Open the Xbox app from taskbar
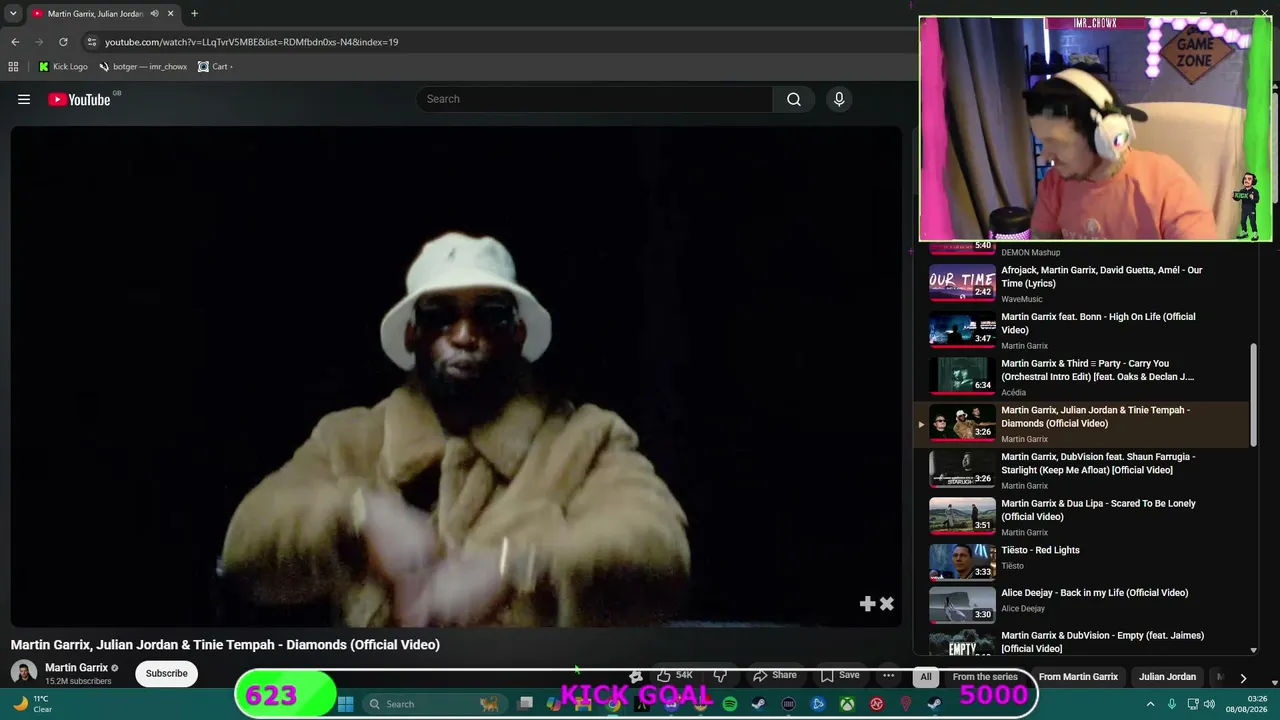Screen dimensions: 1280x720 tap(847, 704)
